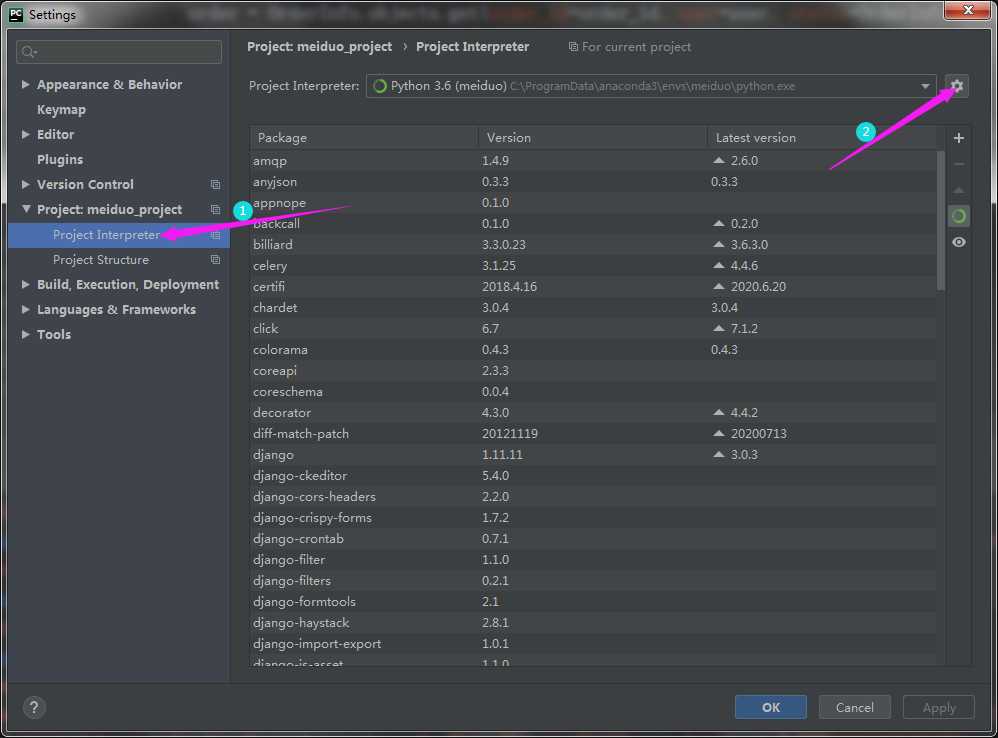This screenshot has width=998, height=738.
Task: Click the upgrade arrow beside decorator 4.4.2
Action: tap(719, 412)
